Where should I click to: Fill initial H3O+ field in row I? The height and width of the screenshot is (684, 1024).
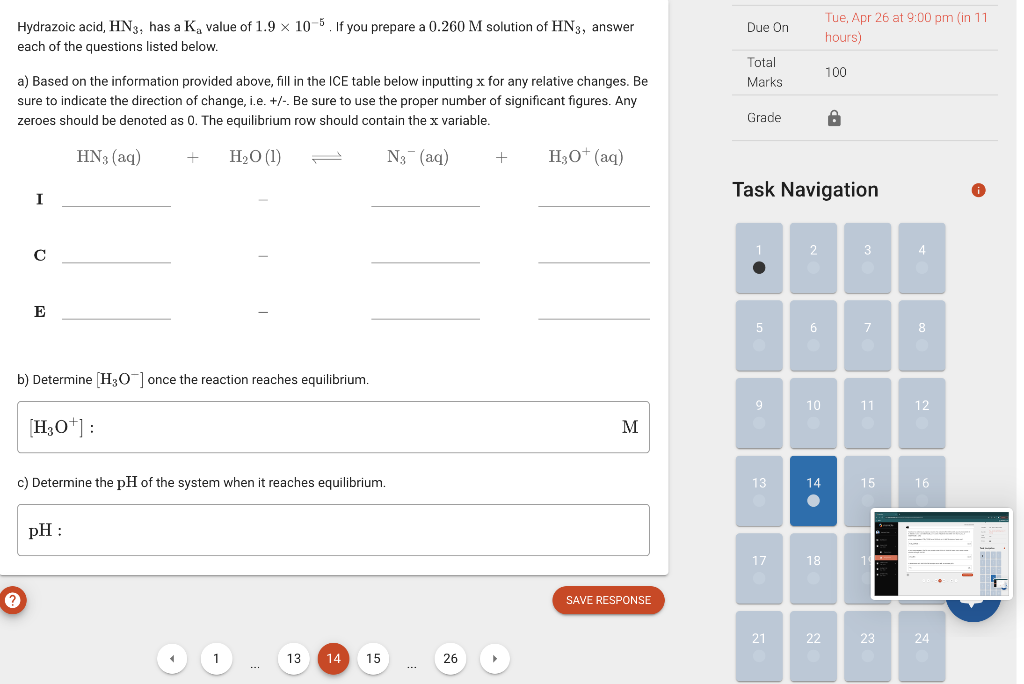point(594,198)
